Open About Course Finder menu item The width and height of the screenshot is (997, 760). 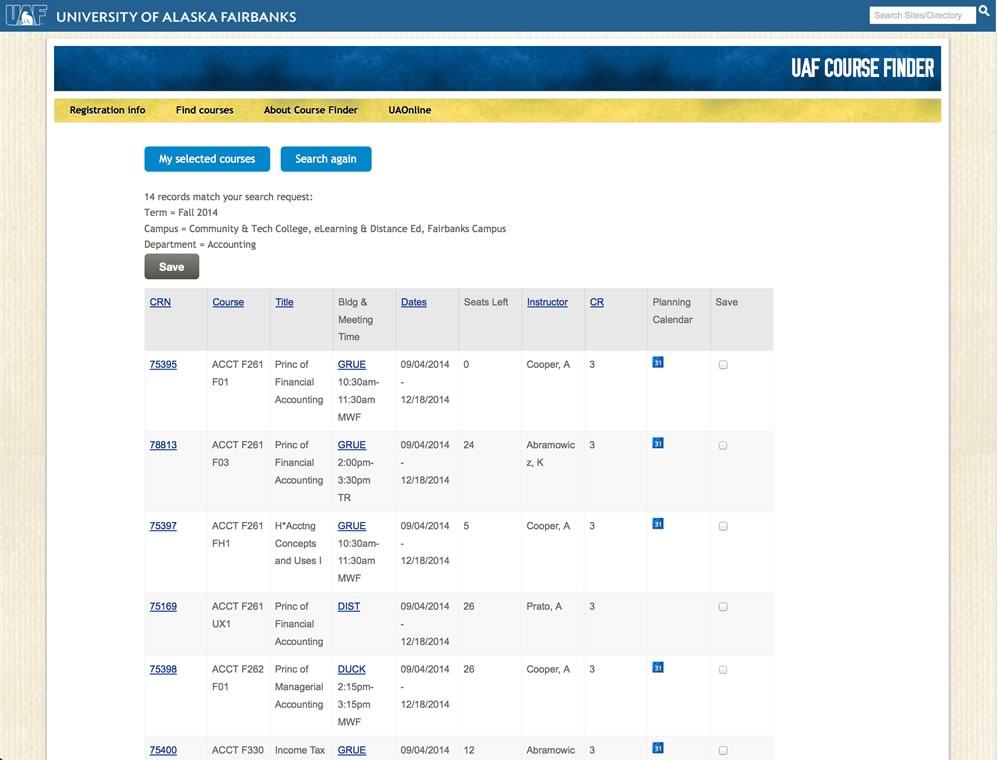pyautogui.click(x=311, y=110)
